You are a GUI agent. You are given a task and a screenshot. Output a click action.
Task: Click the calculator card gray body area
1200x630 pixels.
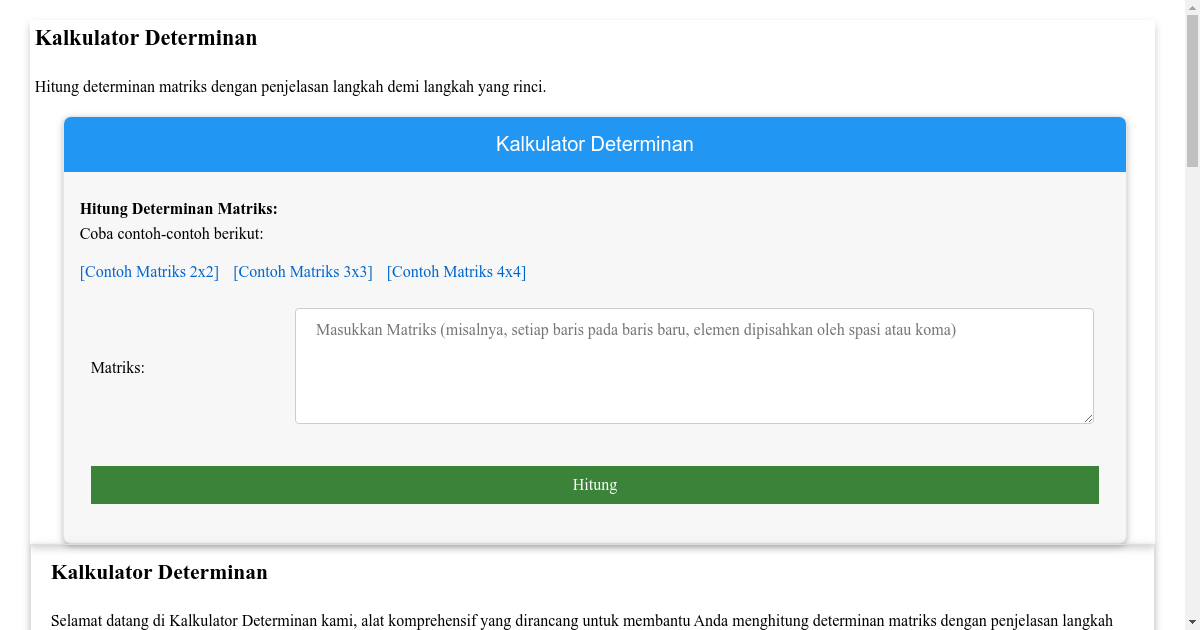(x=180, y=450)
